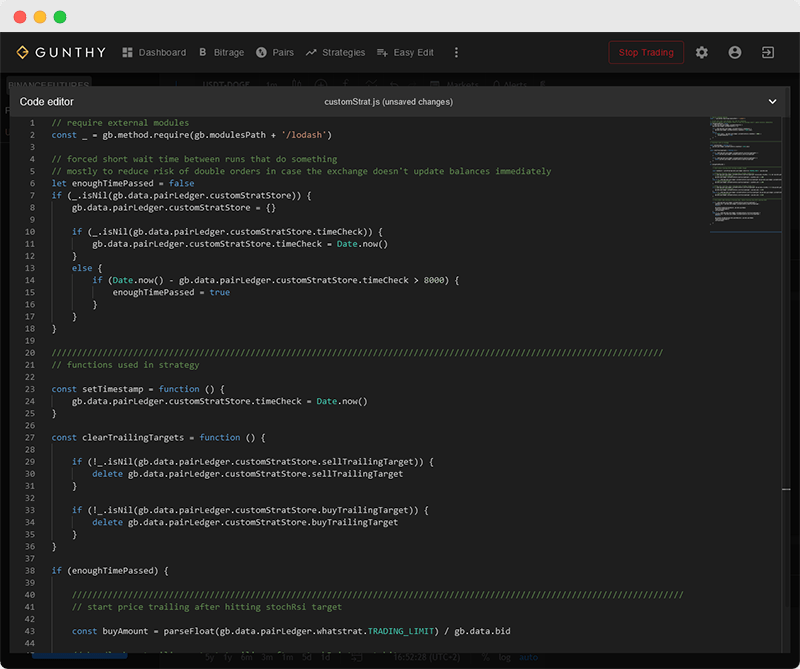Click the '// functions used in strategy' comment
This screenshot has height=669, width=800.
tap(125, 365)
